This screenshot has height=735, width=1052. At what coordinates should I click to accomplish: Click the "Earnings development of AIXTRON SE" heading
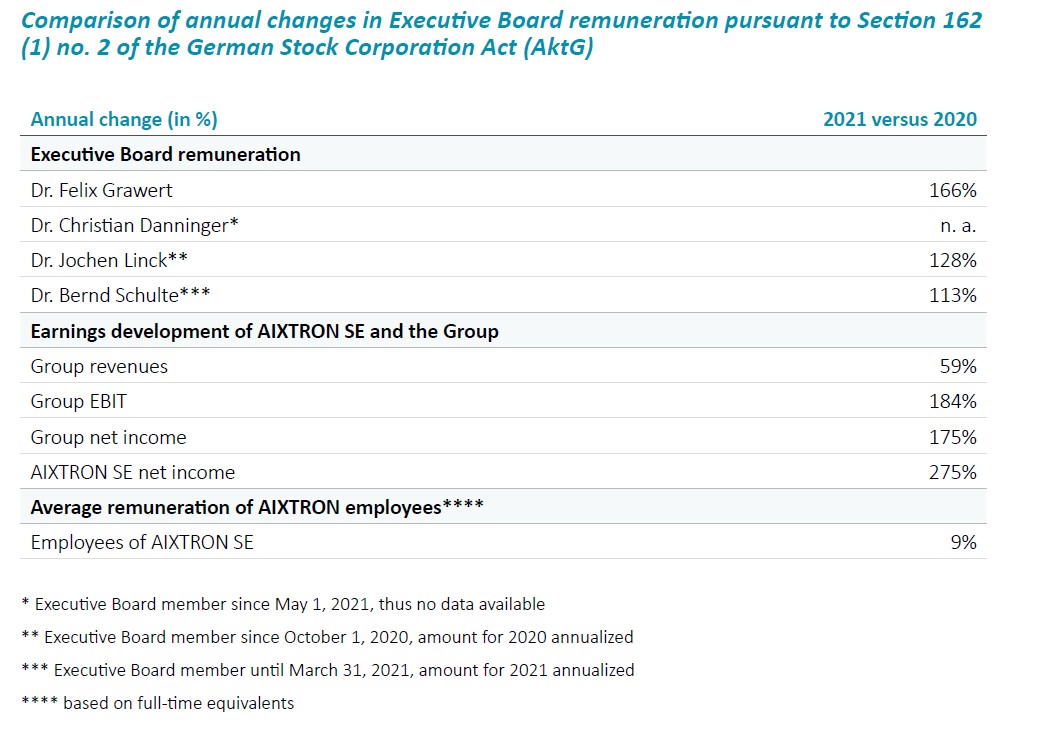(264, 331)
